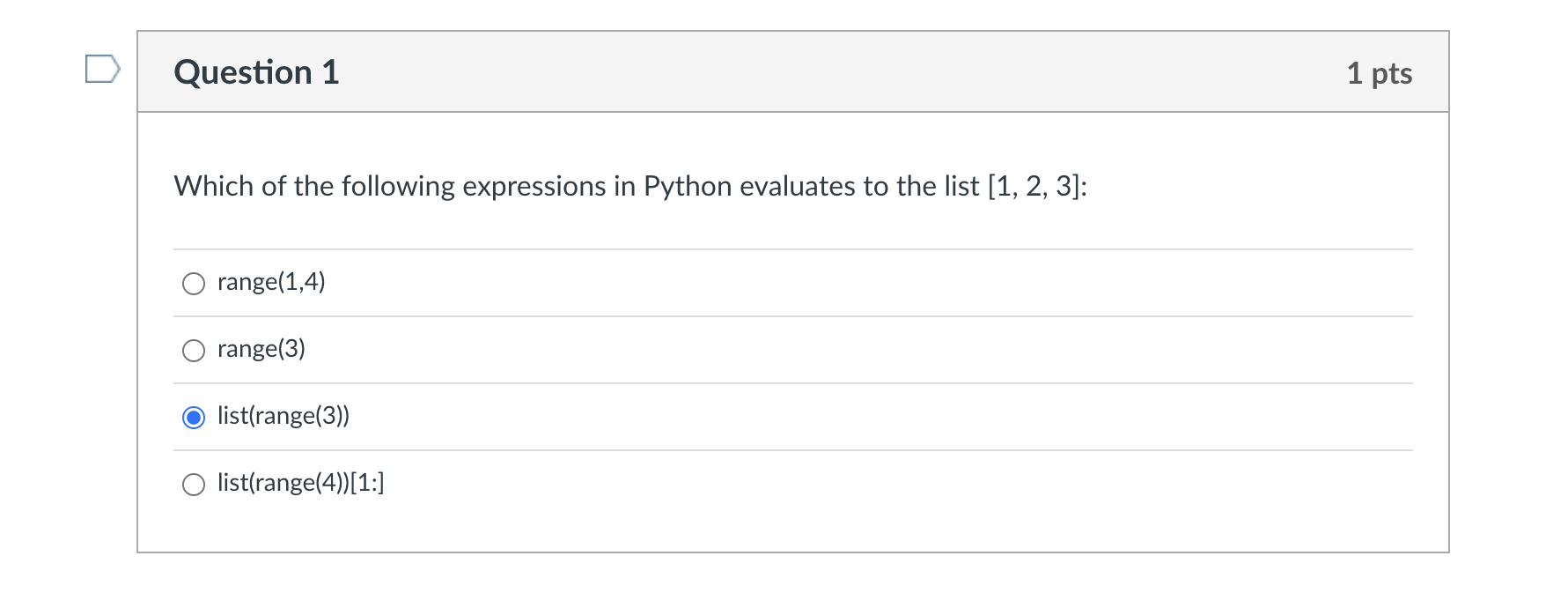
Task: Choose the range(3) radio option
Action: click(194, 351)
